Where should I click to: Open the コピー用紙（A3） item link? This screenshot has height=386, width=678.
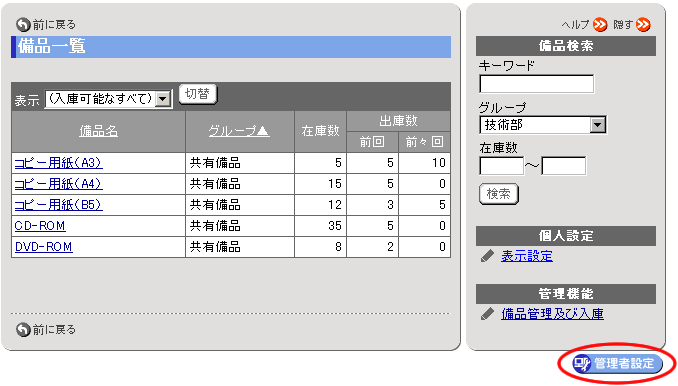(58, 163)
